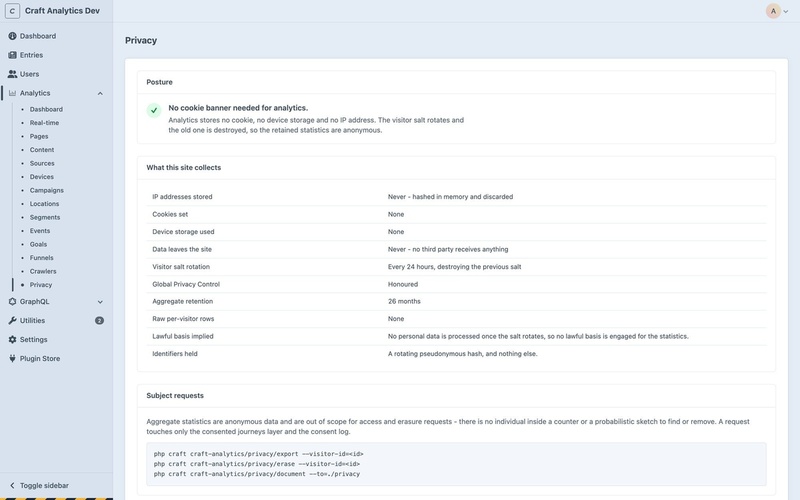
Task: Open Entries in the main navigation
Action: (31, 55)
